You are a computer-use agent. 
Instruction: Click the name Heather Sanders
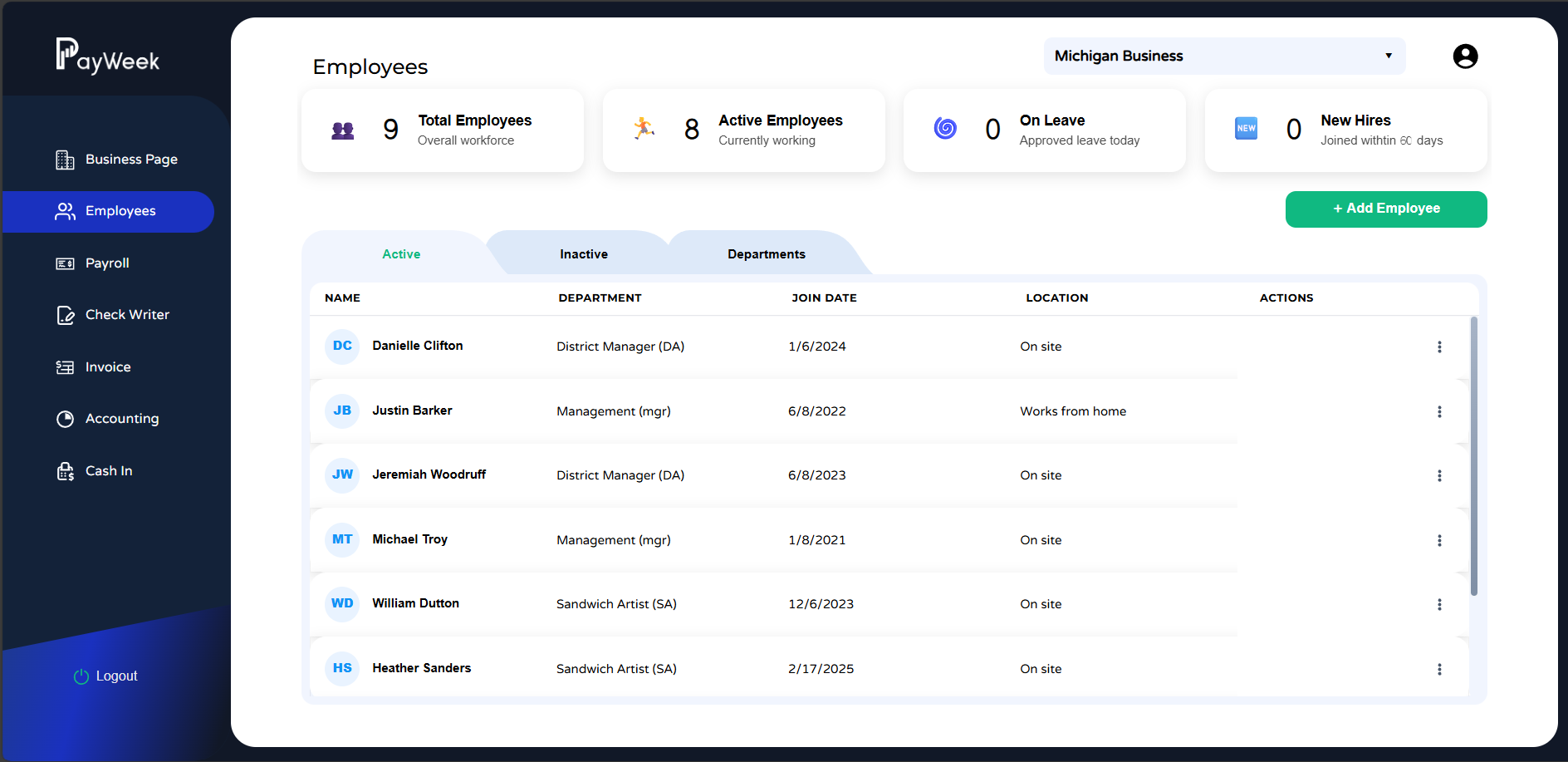(421, 668)
